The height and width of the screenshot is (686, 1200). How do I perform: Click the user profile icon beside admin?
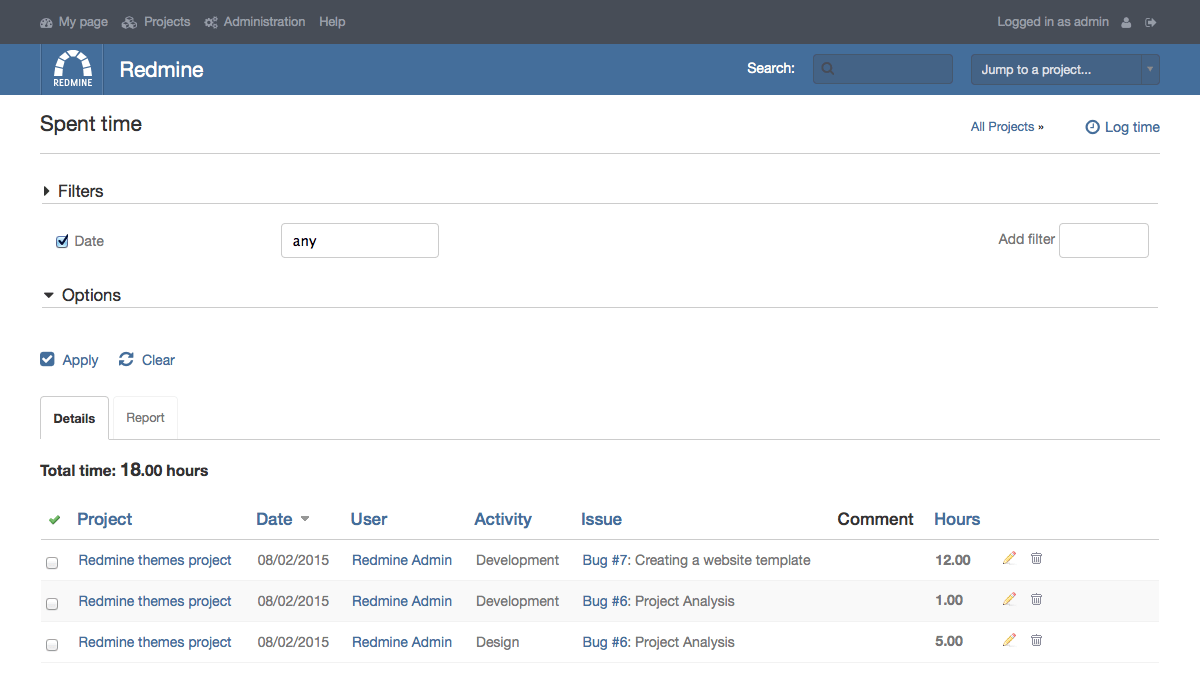coord(1127,22)
